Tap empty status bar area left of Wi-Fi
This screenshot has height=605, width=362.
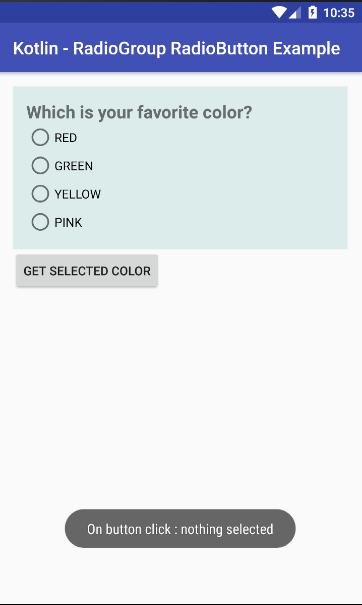135,12
